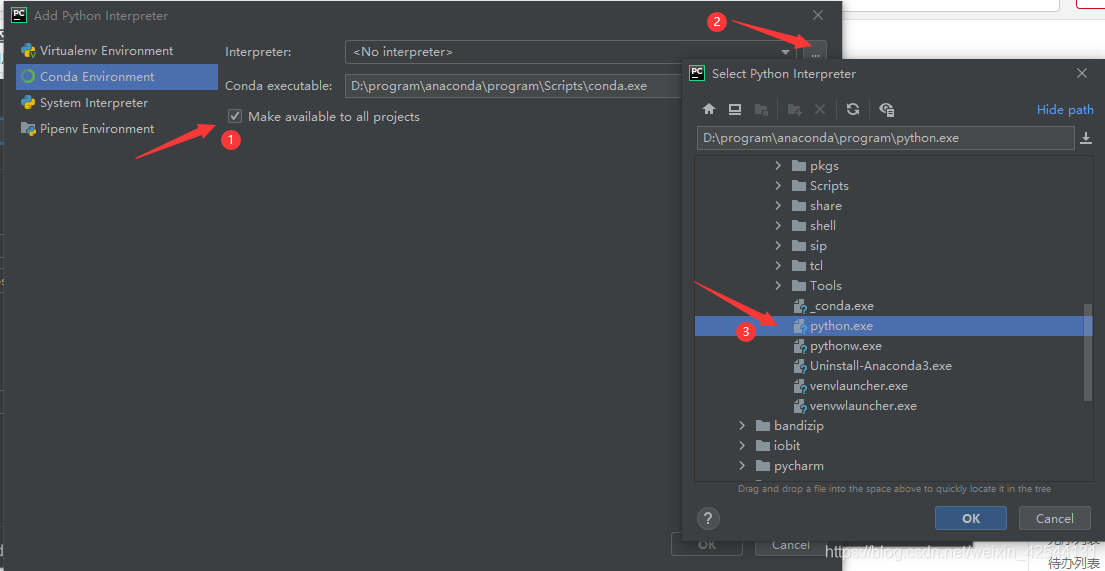The width and height of the screenshot is (1105, 571).
Task: Expand the sip folder
Action: [778, 245]
